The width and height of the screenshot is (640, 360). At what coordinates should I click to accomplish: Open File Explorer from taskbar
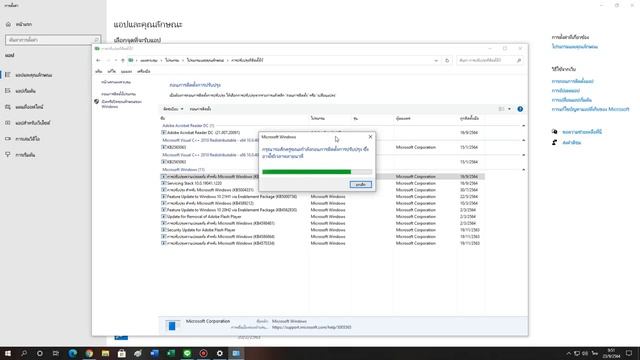105,353
